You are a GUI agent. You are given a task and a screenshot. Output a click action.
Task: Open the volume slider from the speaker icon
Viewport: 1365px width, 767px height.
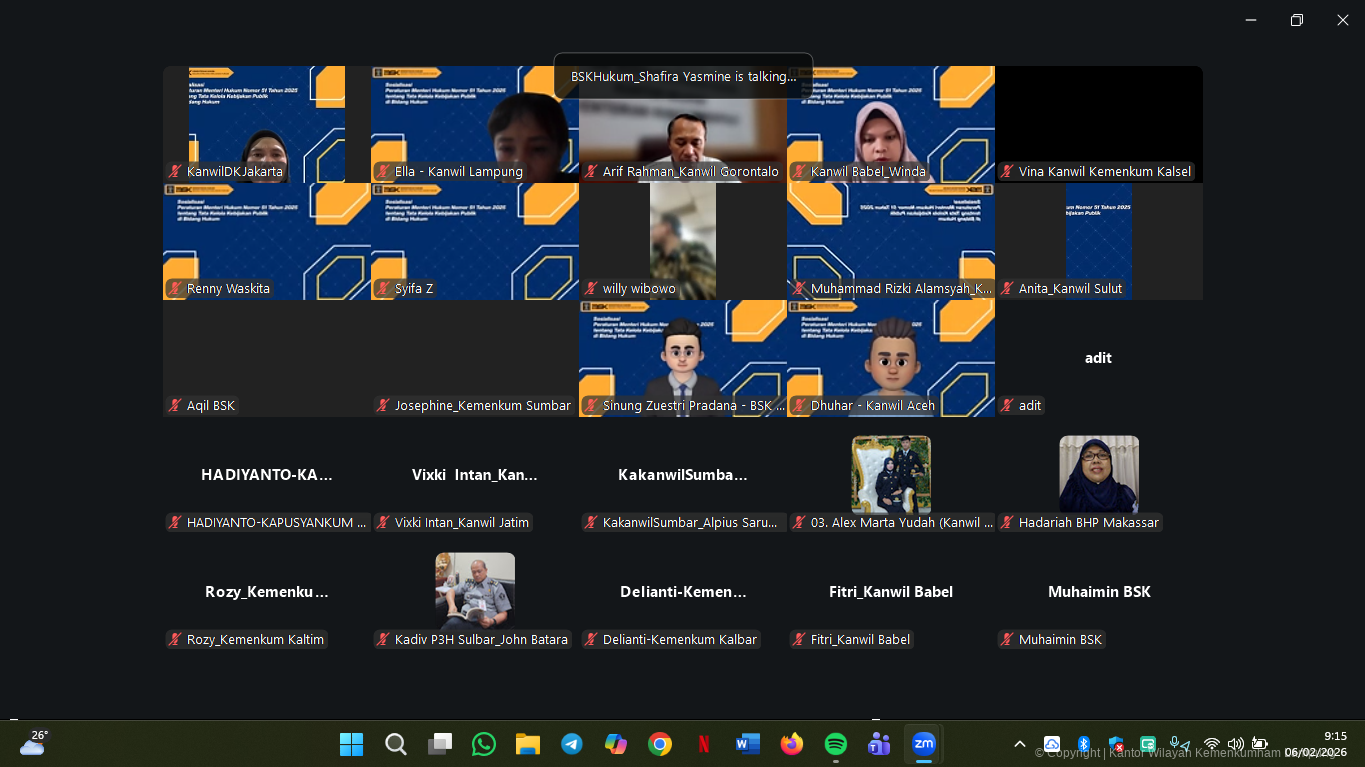coord(1236,744)
